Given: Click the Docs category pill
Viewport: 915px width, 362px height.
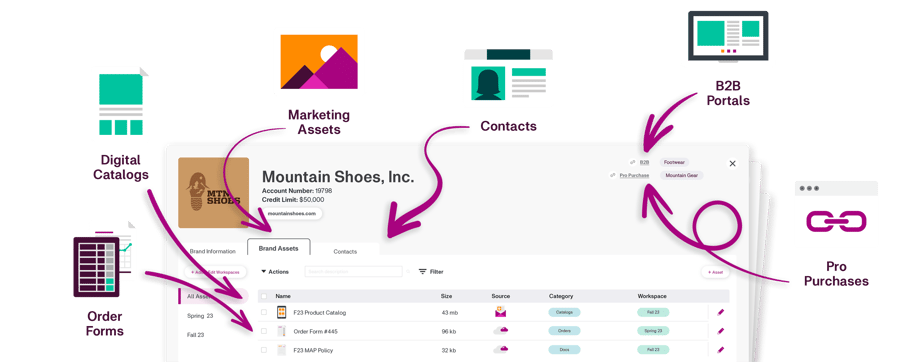Looking at the screenshot, I should [564, 350].
